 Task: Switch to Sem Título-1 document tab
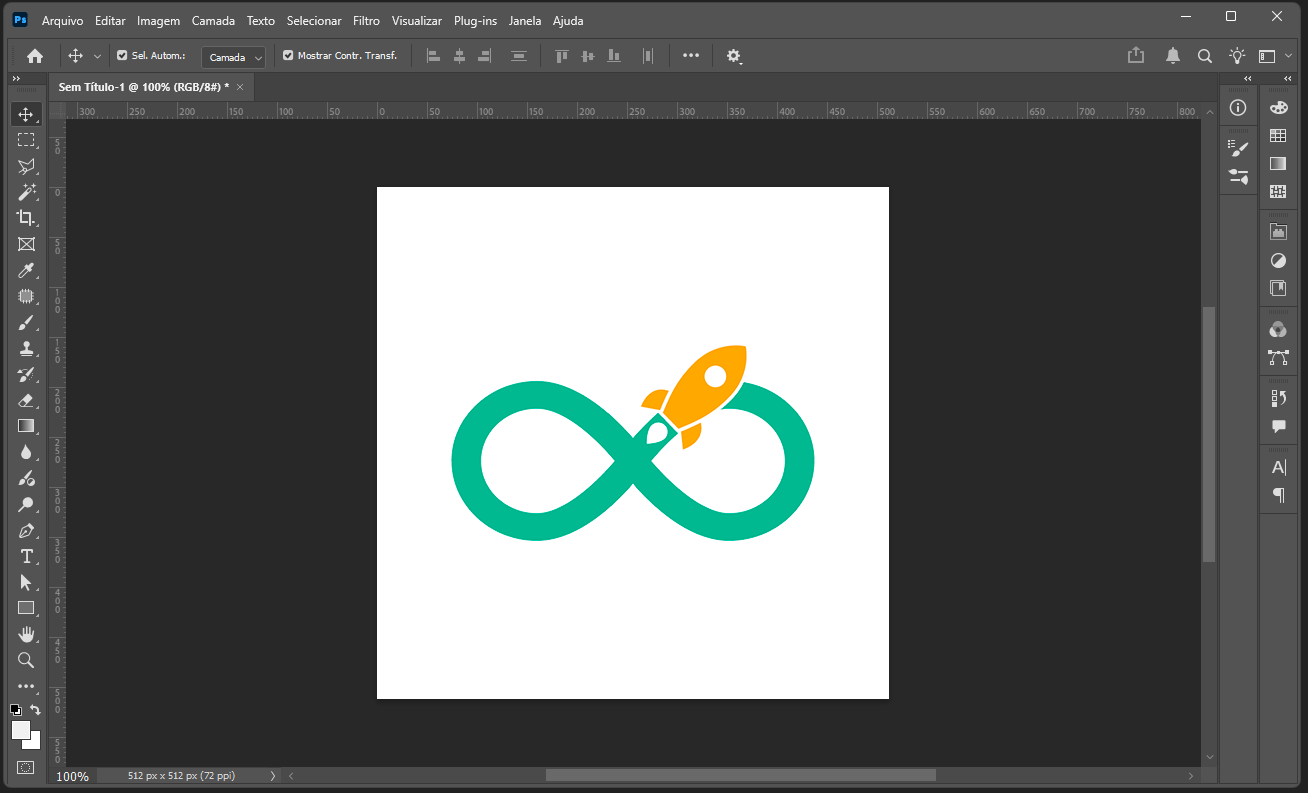[143, 87]
